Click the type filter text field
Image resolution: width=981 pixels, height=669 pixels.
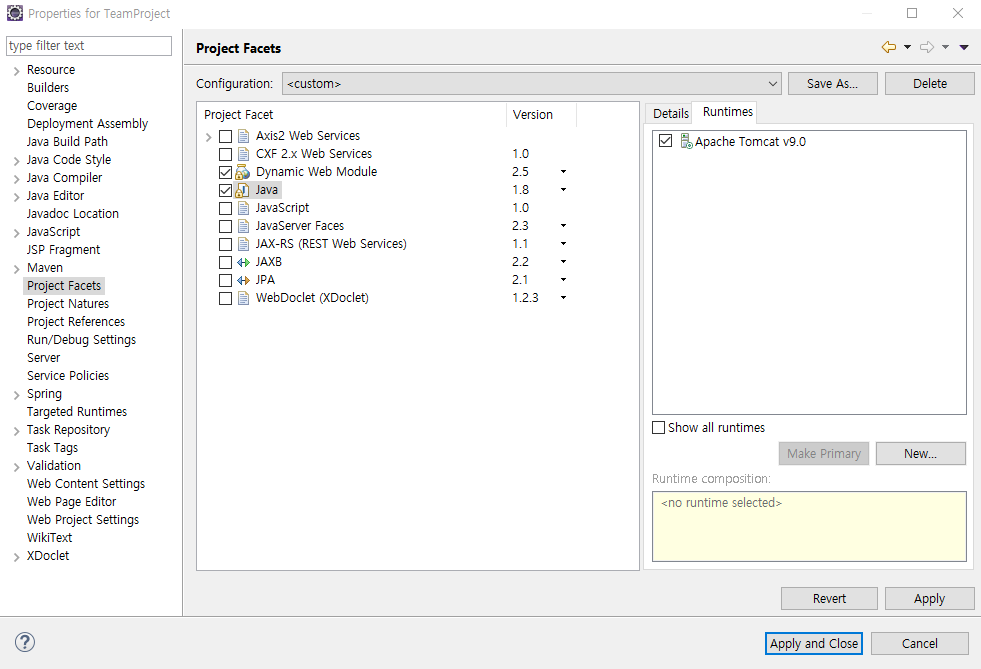tap(89, 46)
